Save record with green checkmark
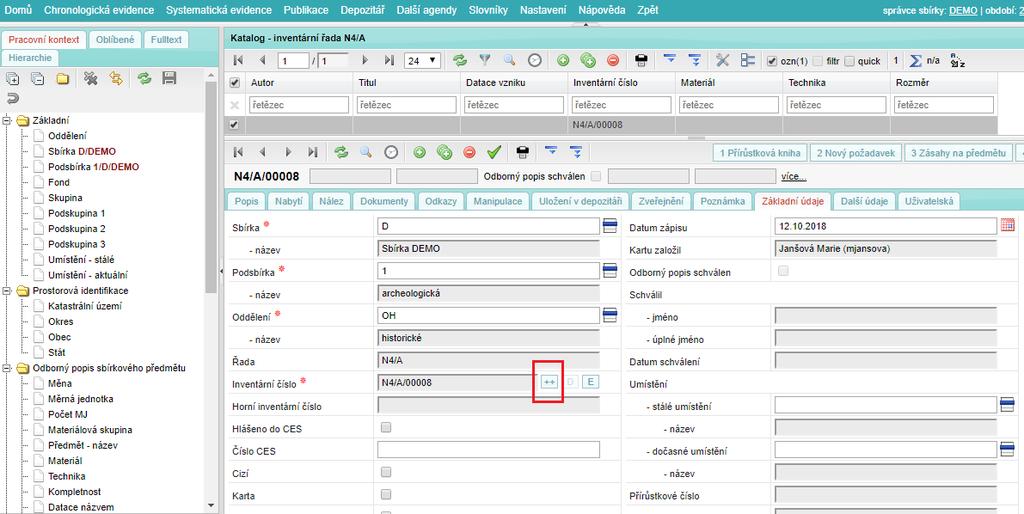The width and height of the screenshot is (1024, 514). 494,152
